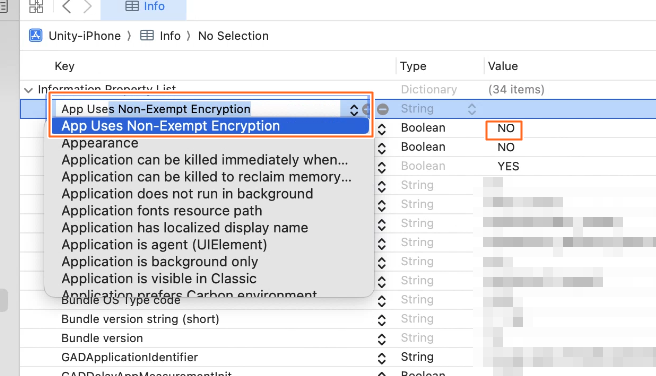Screen dimensions: 656x376
Task: Click the Value column header
Action: coord(502,66)
